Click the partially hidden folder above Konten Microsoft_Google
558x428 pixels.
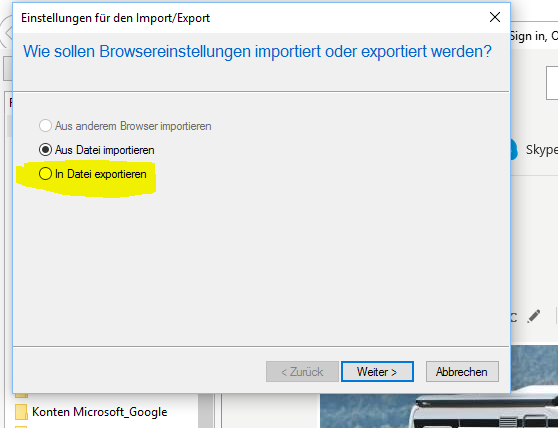tap(21, 395)
